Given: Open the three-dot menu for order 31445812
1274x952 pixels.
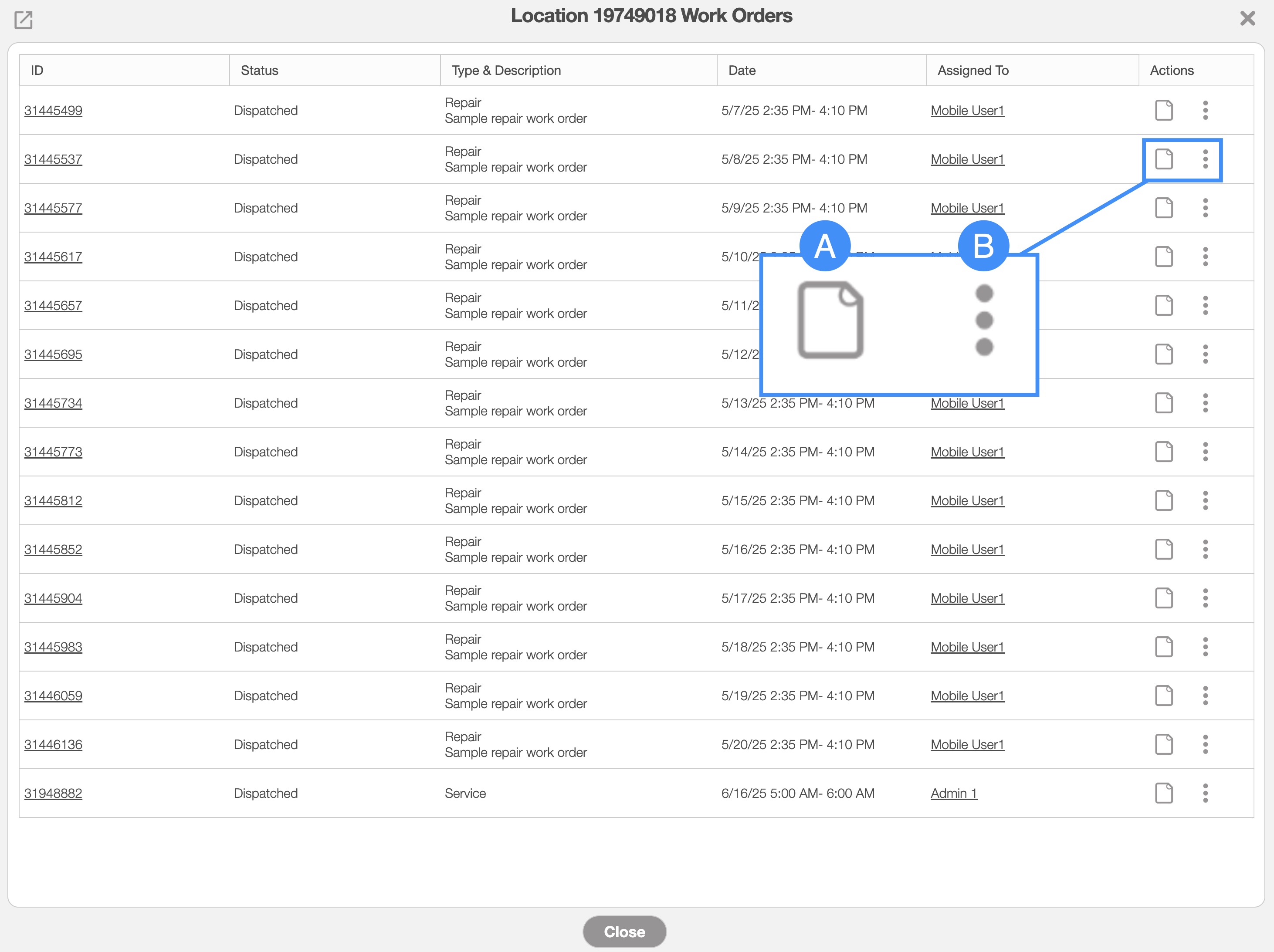Looking at the screenshot, I should 1205,500.
